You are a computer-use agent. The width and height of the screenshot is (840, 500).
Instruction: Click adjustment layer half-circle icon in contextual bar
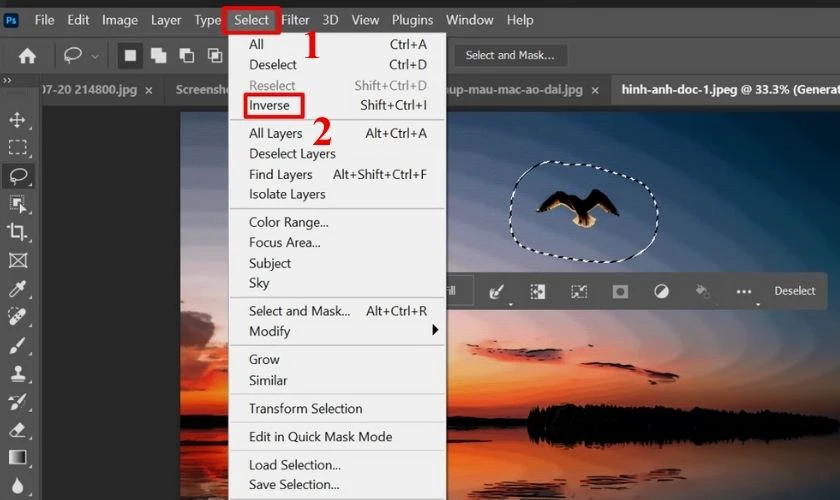(x=662, y=292)
